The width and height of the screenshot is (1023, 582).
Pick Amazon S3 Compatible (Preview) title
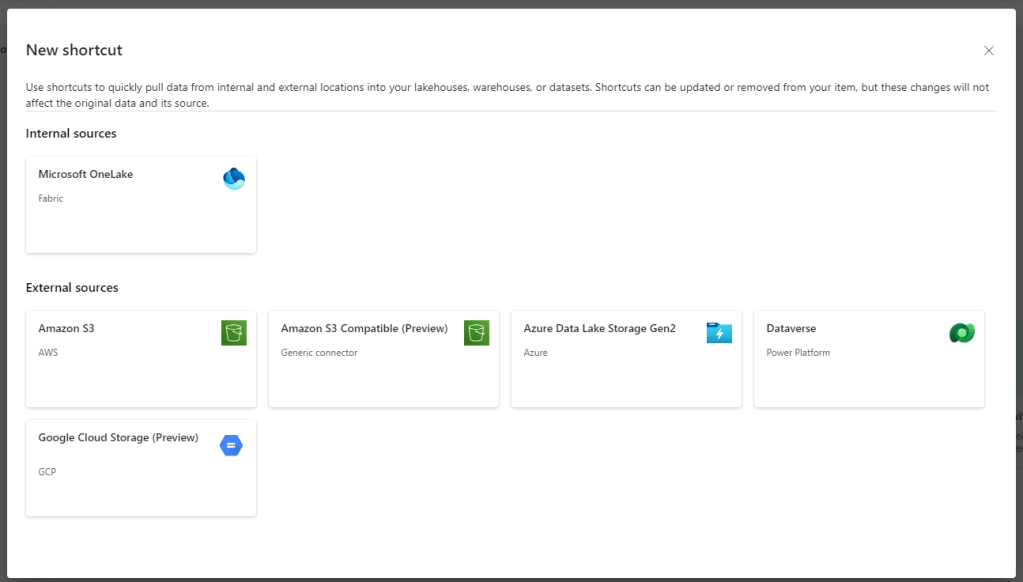click(x=364, y=328)
